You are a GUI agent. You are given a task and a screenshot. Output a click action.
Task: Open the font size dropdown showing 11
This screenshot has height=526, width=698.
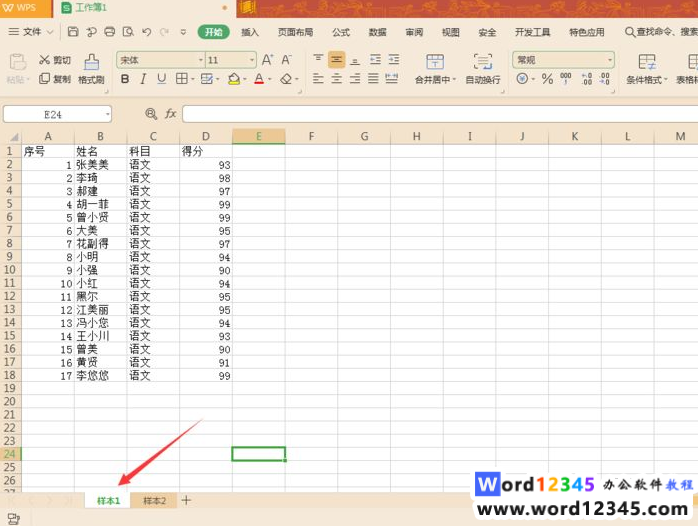(x=252, y=60)
